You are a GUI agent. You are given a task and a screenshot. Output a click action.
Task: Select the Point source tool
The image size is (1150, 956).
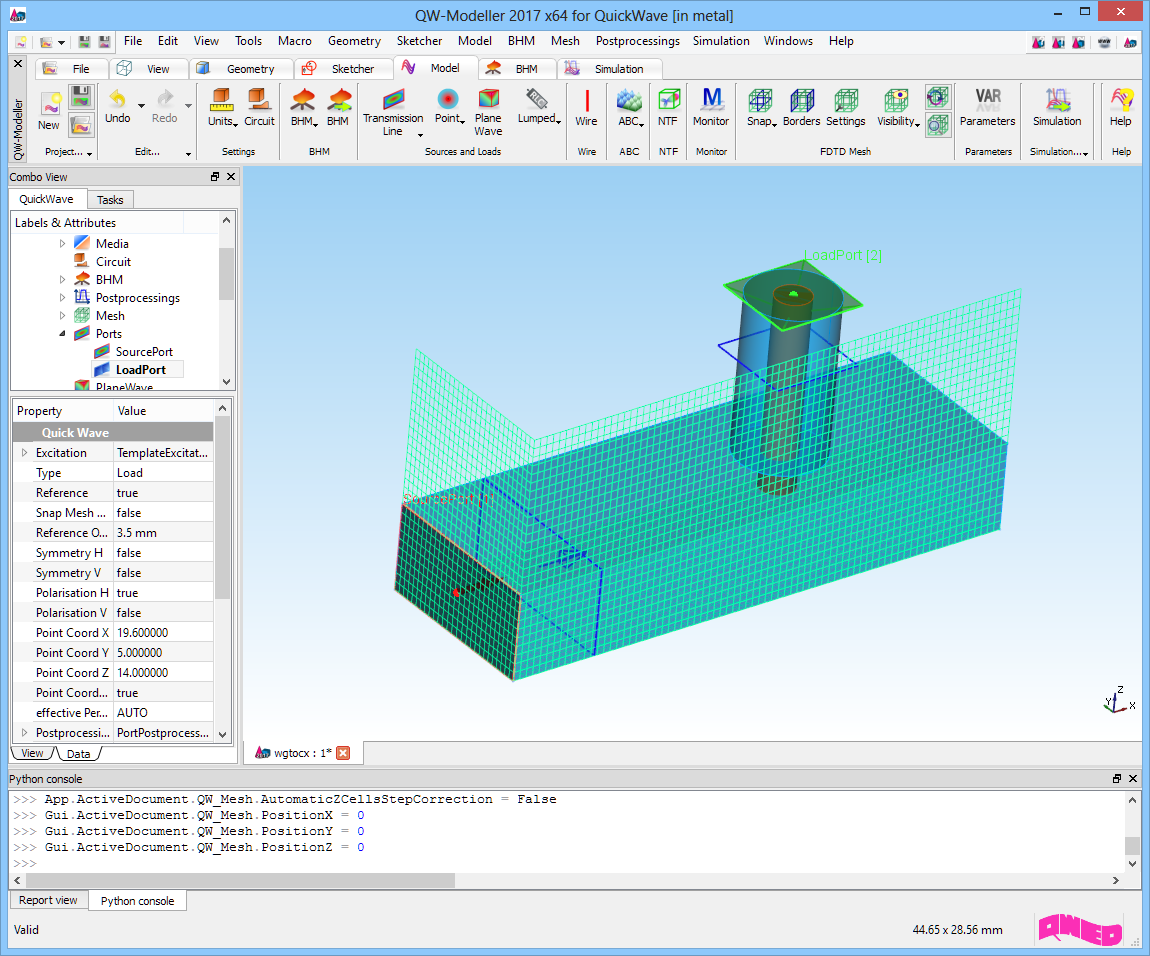click(449, 107)
